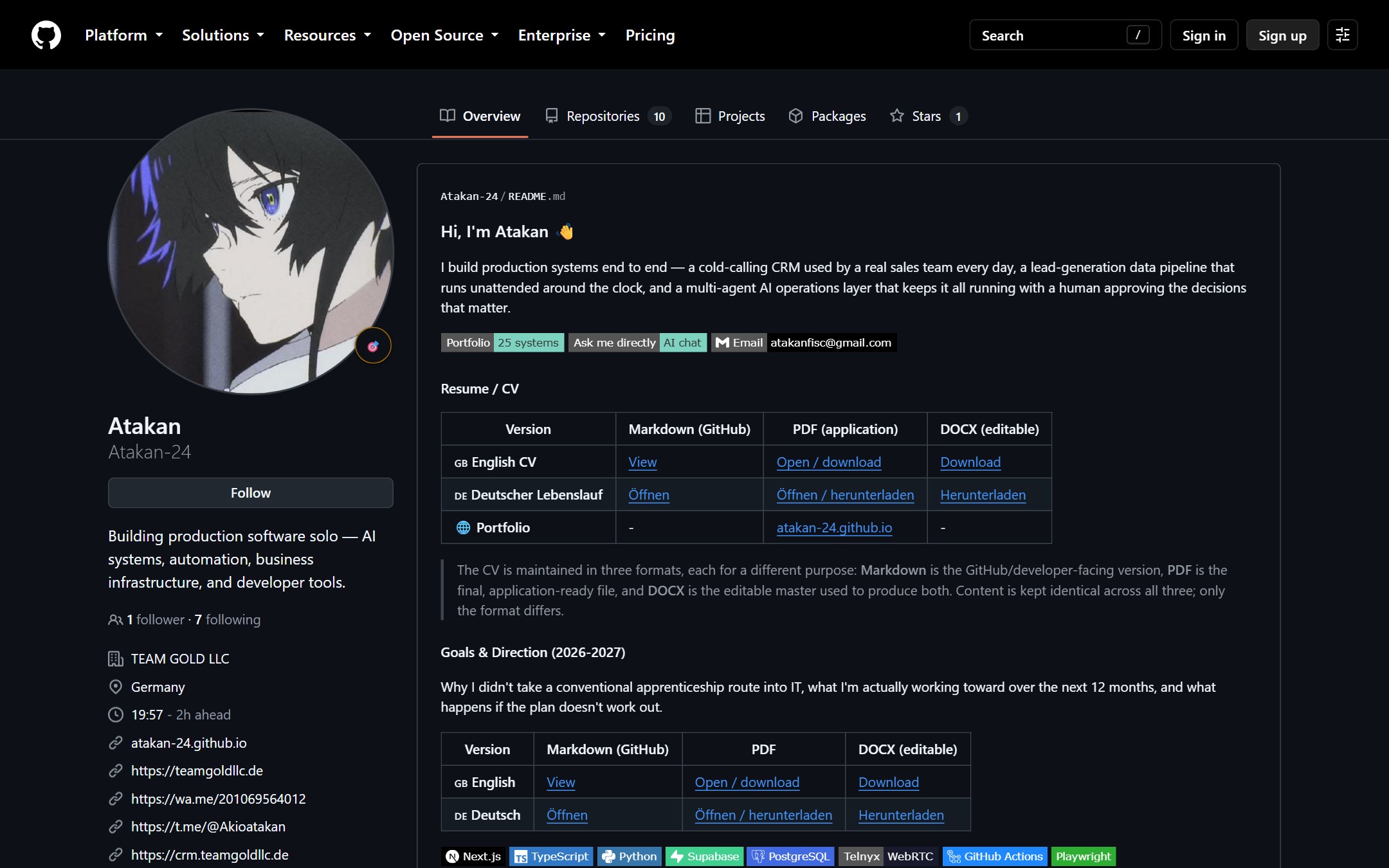Screen dimensions: 1389x868
Task: Click the TypeScript badge
Action: (551, 856)
